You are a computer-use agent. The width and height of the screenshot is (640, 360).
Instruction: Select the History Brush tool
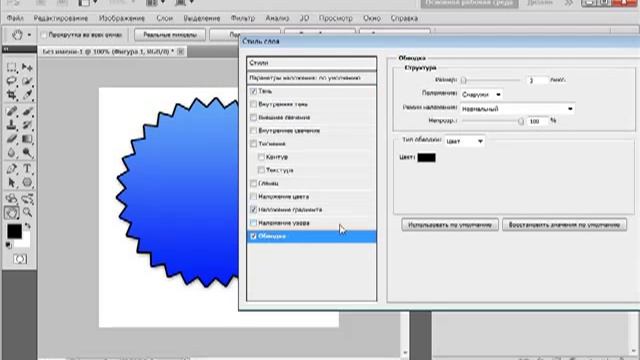point(27,125)
